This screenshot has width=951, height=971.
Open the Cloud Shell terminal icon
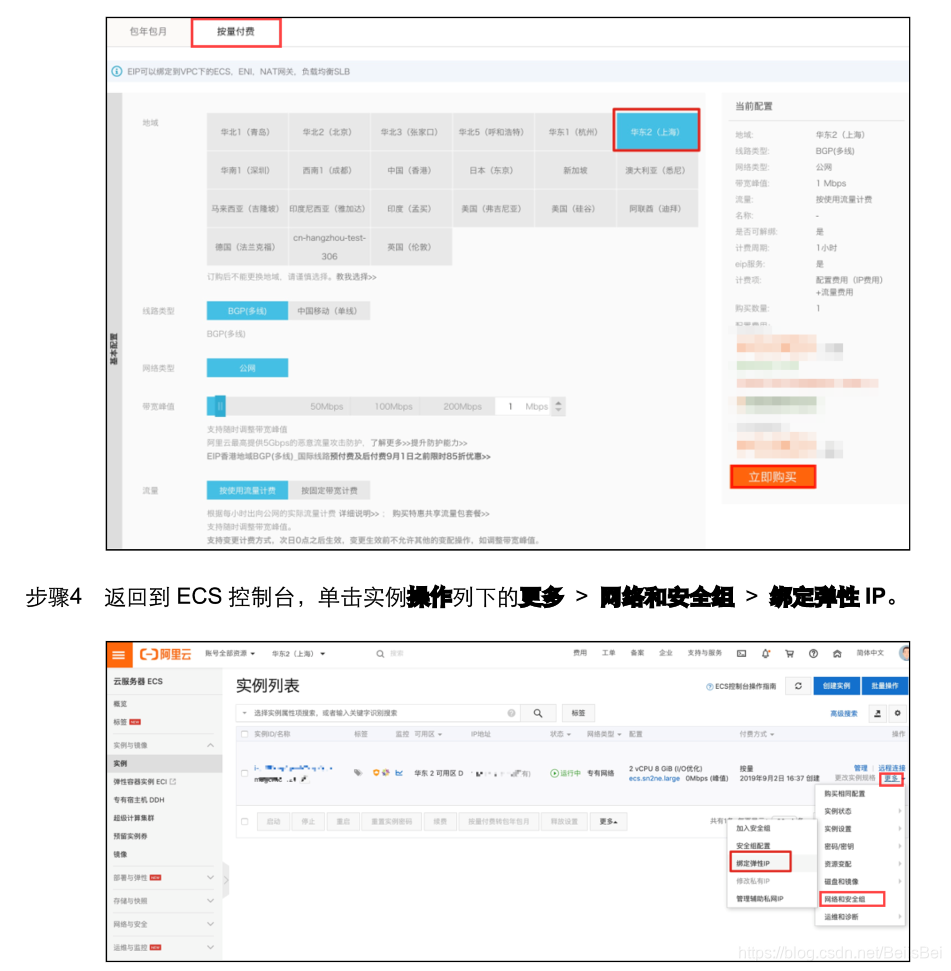point(741,653)
